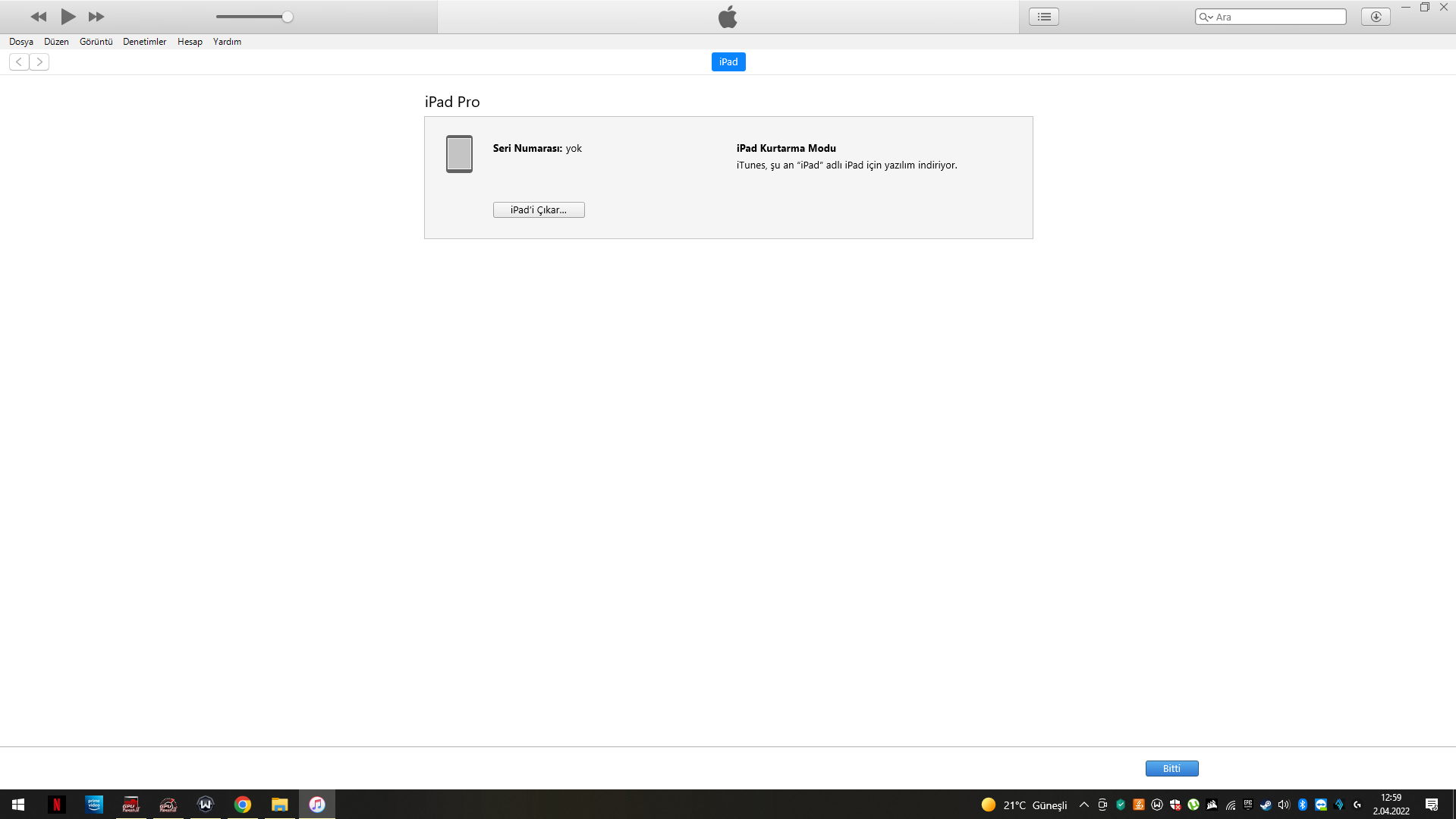Click the iPad Pro title text

(452, 102)
